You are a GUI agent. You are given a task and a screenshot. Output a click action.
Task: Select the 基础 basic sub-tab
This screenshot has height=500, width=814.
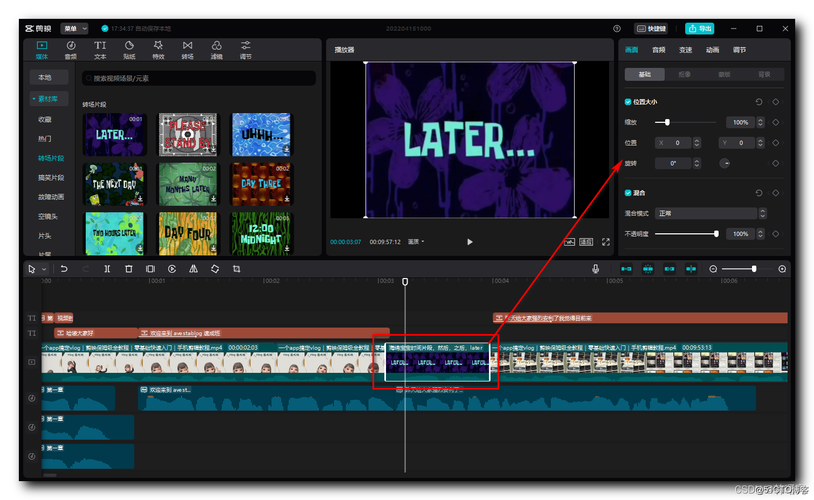645,74
